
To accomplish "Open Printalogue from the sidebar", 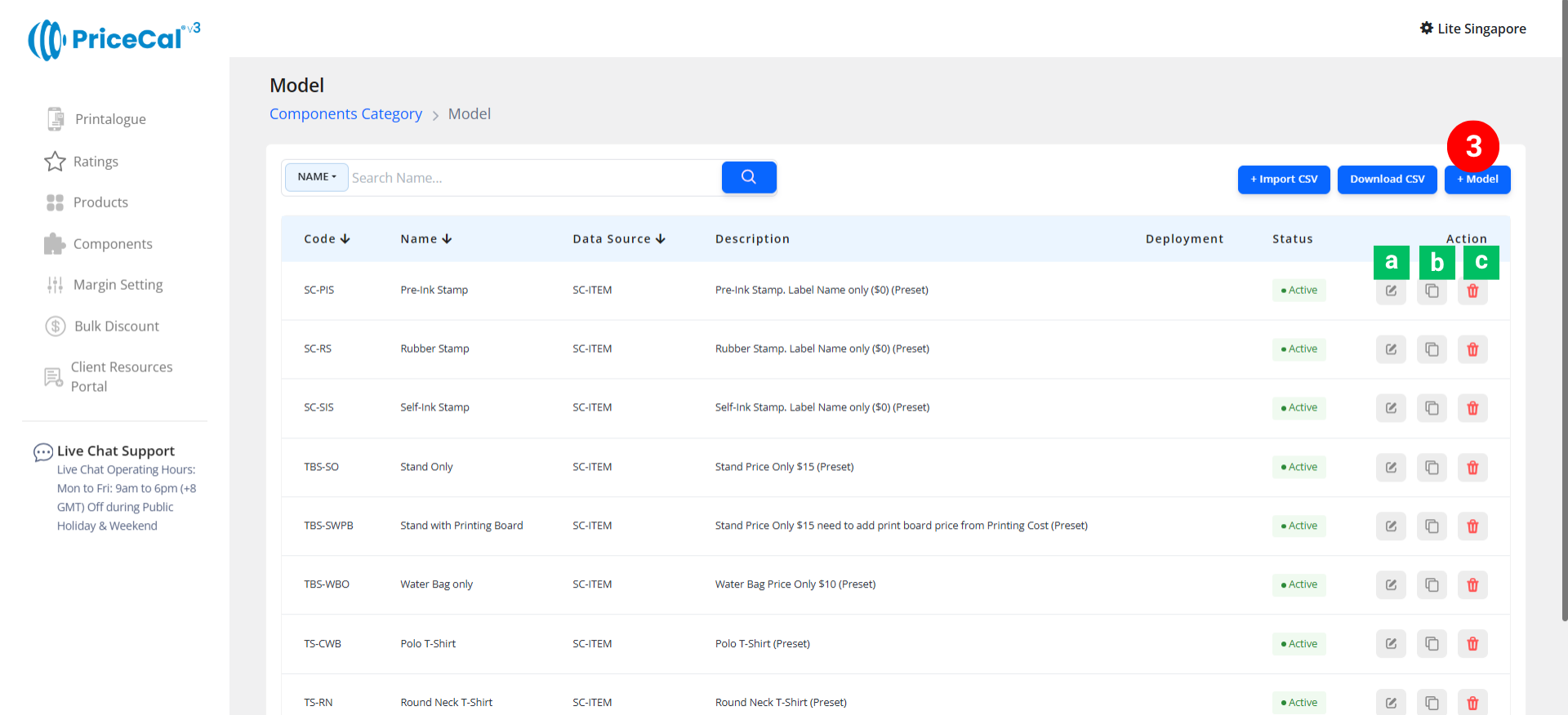I will [x=110, y=119].
